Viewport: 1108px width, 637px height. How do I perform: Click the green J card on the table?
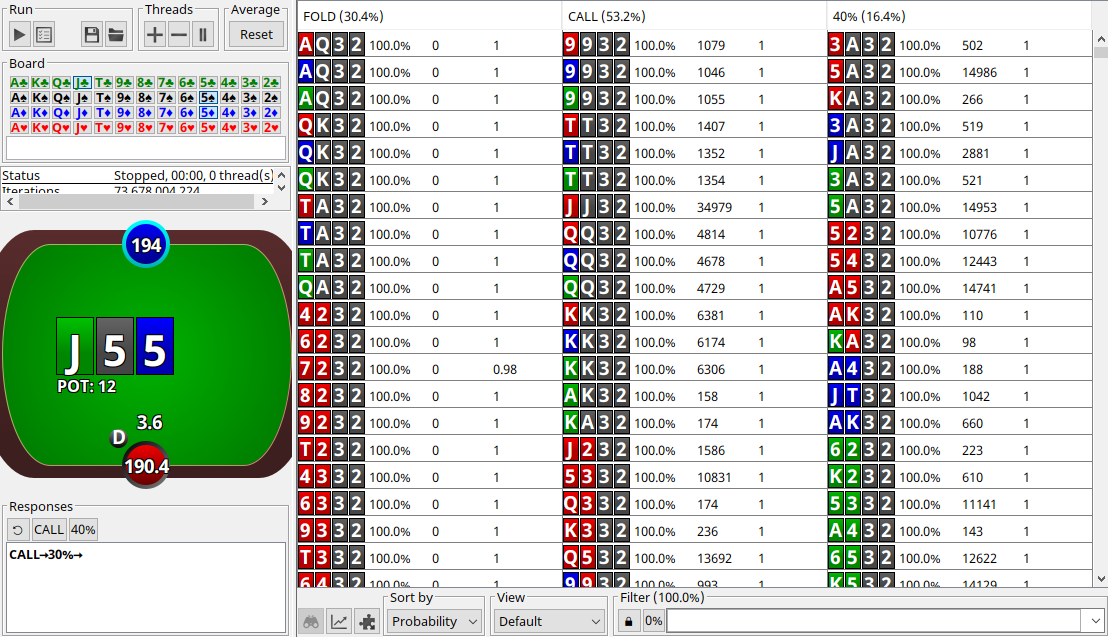click(75, 346)
